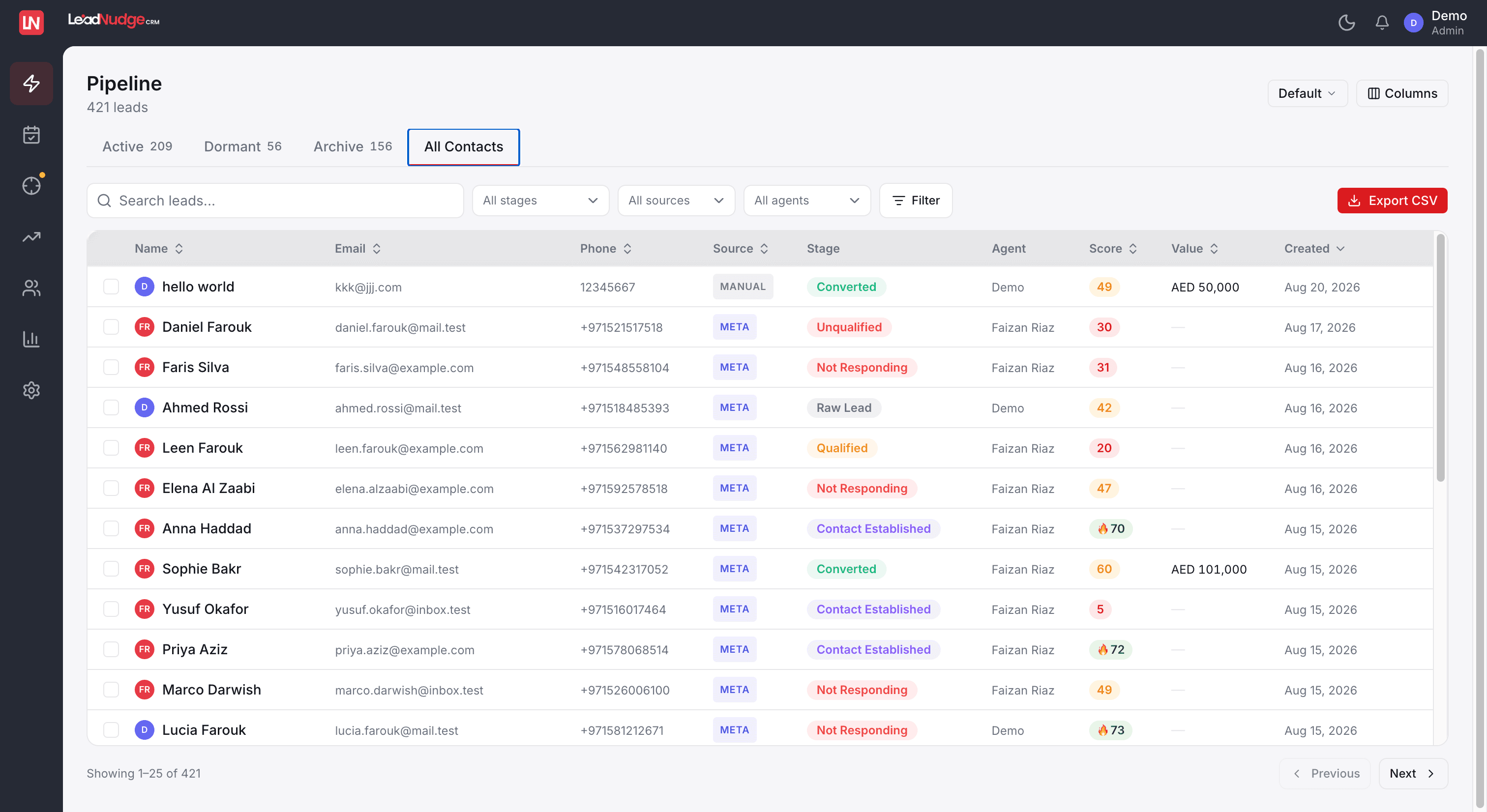This screenshot has height=812, width=1487.
Task: Click the Previous page button
Action: 1325,773
